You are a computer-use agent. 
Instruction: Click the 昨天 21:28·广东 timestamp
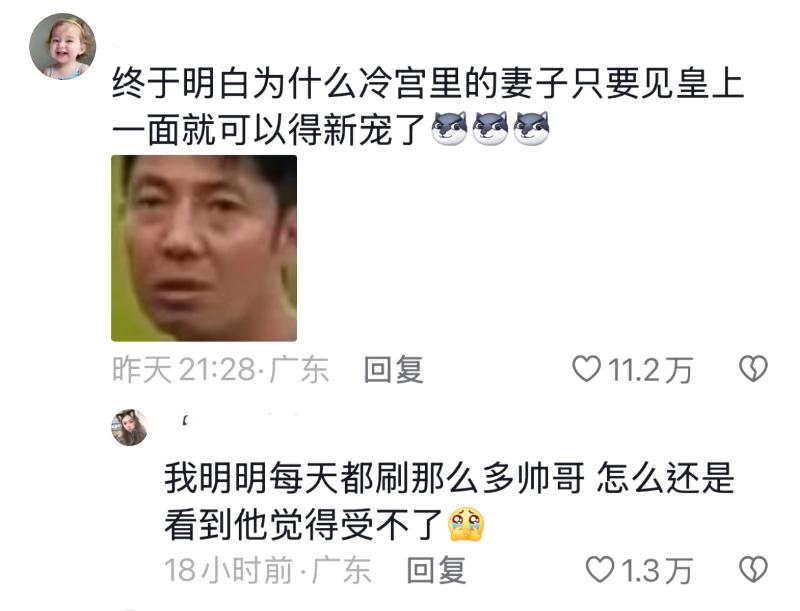[x=220, y=369]
